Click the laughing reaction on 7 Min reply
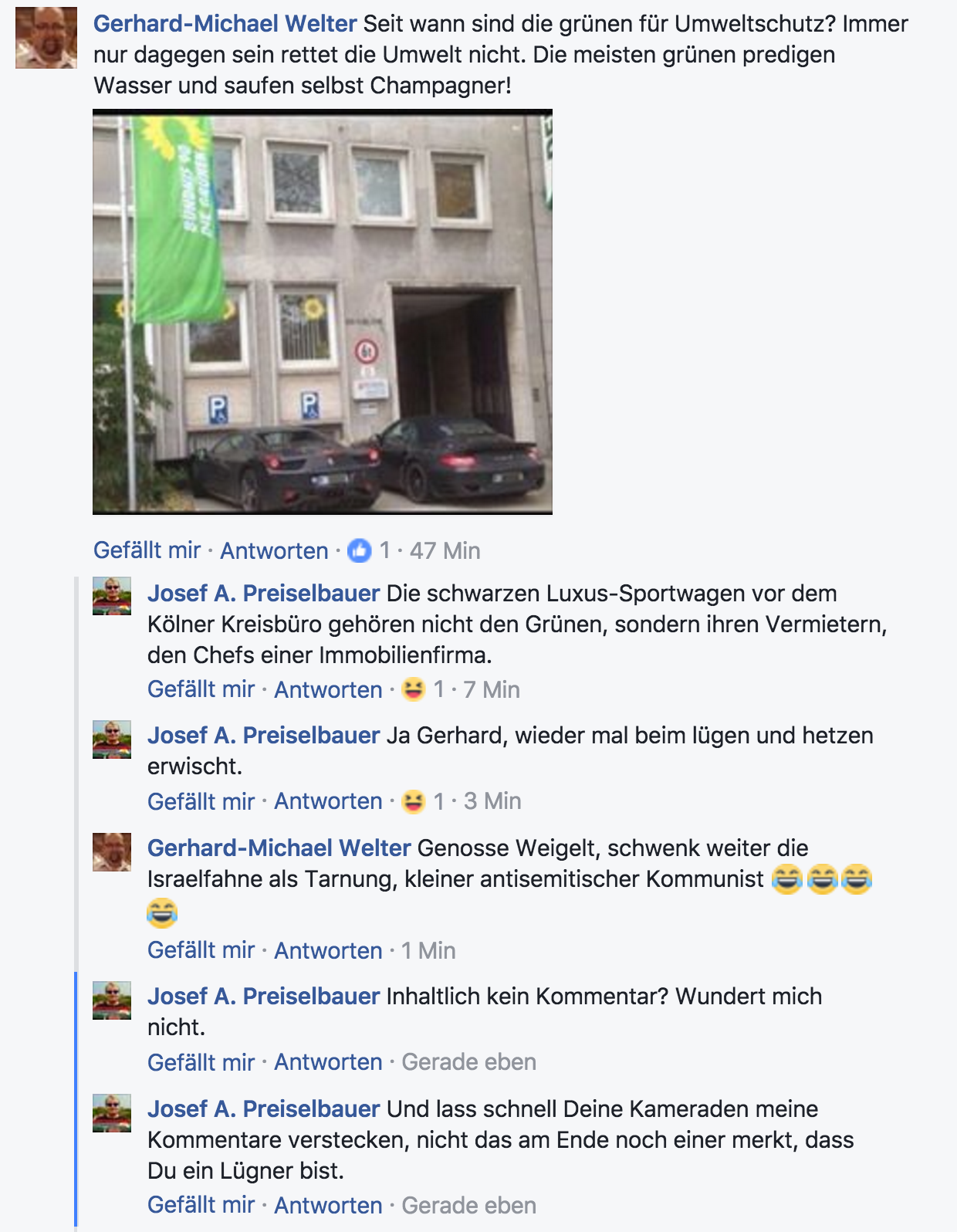957x1232 pixels. coord(414,689)
